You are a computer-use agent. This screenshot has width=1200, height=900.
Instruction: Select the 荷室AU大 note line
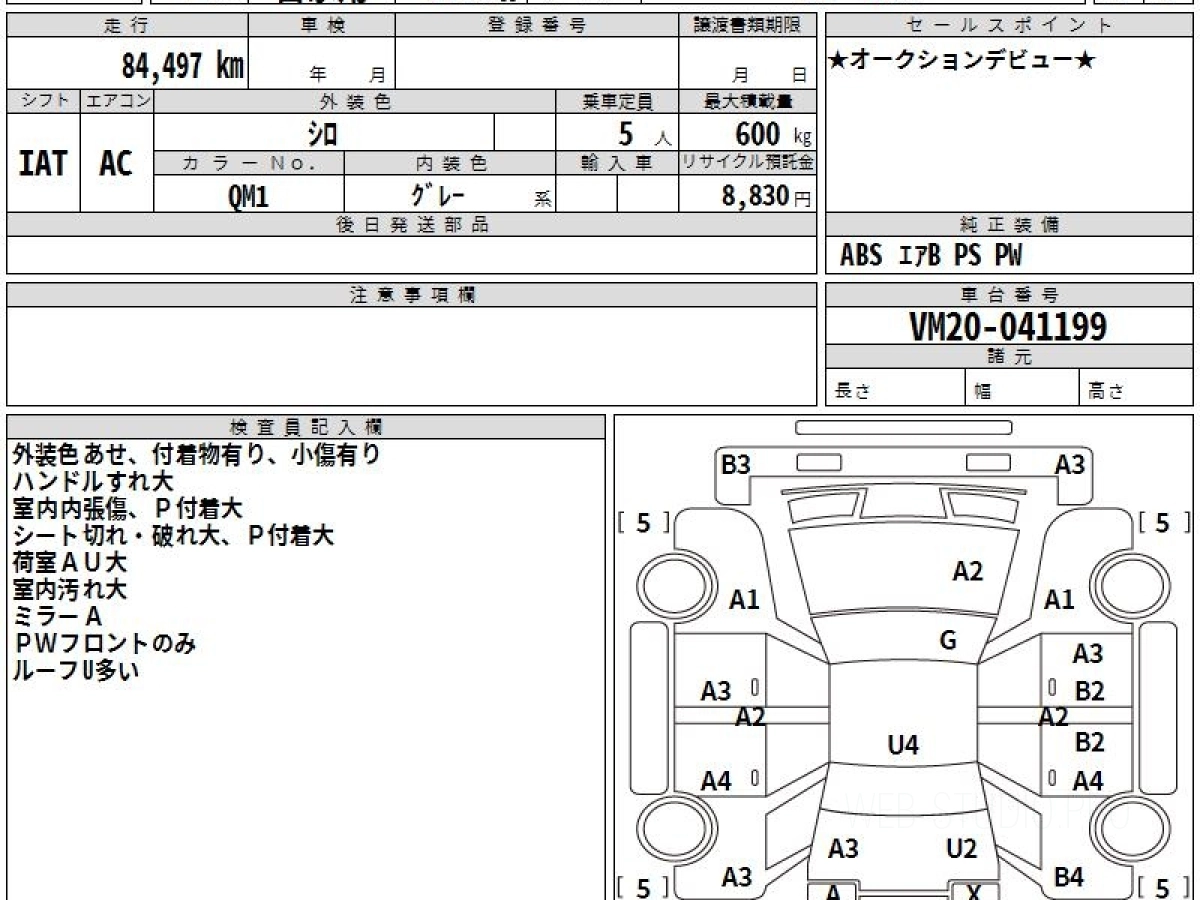pyautogui.click(x=70, y=563)
